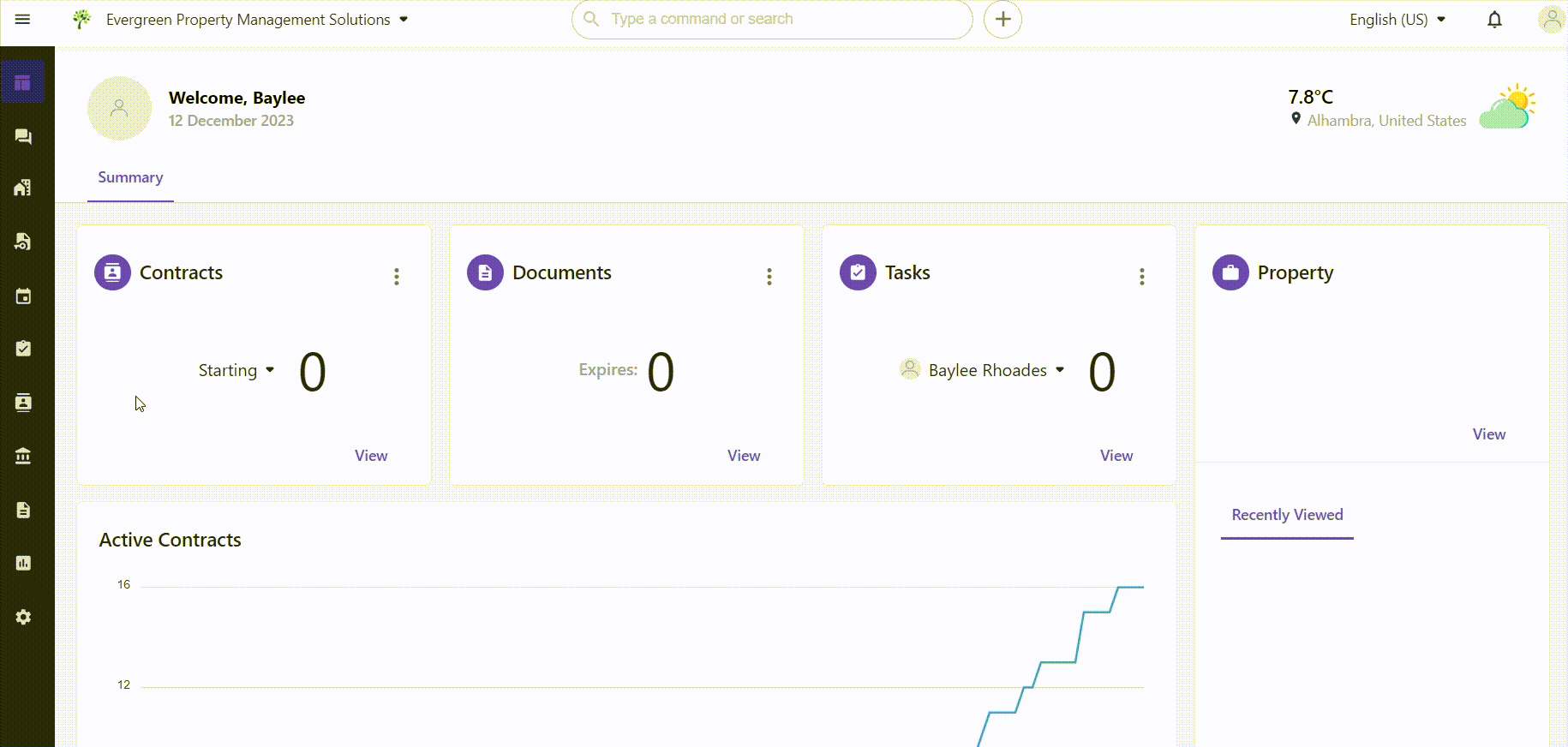The width and height of the screenshot is (1568, 747).
Task: Click the Welcome, Baylee heading
Action: (x=236, y=98)
